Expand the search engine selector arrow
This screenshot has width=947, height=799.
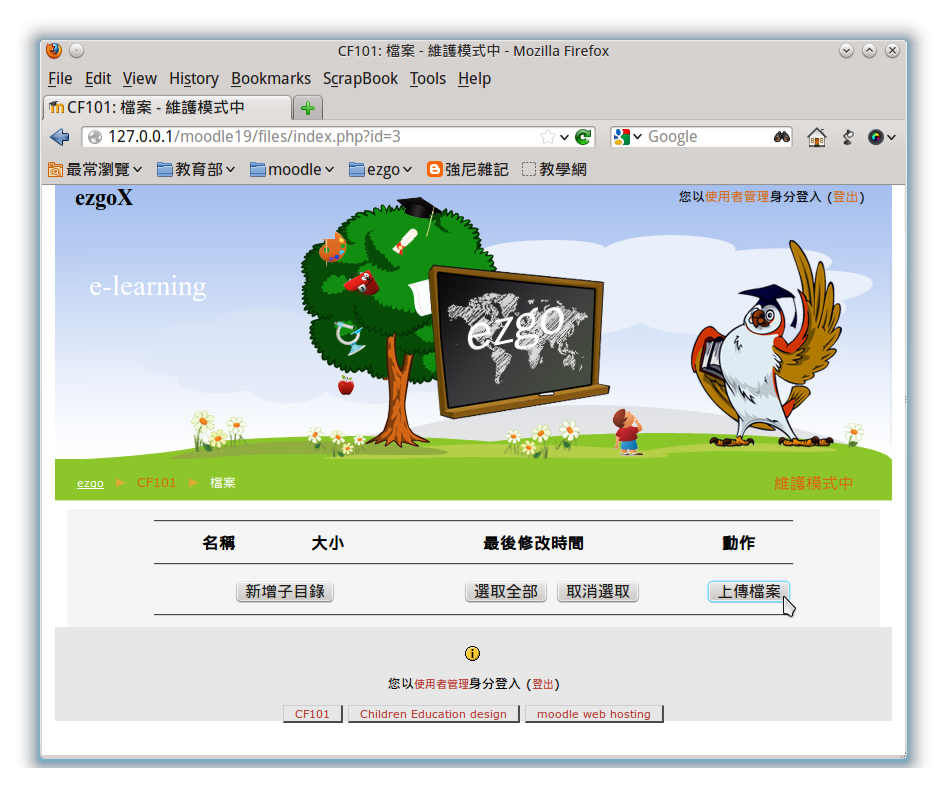[637, 137]
